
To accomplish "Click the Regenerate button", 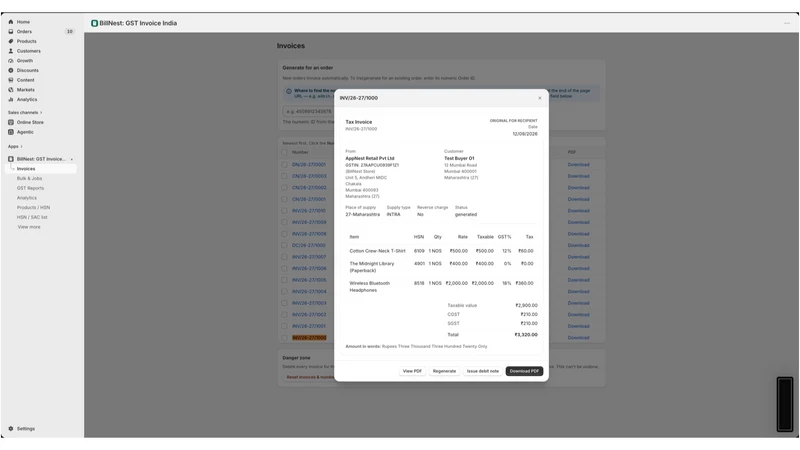I will pyautogui.click(x=444, y=371).
